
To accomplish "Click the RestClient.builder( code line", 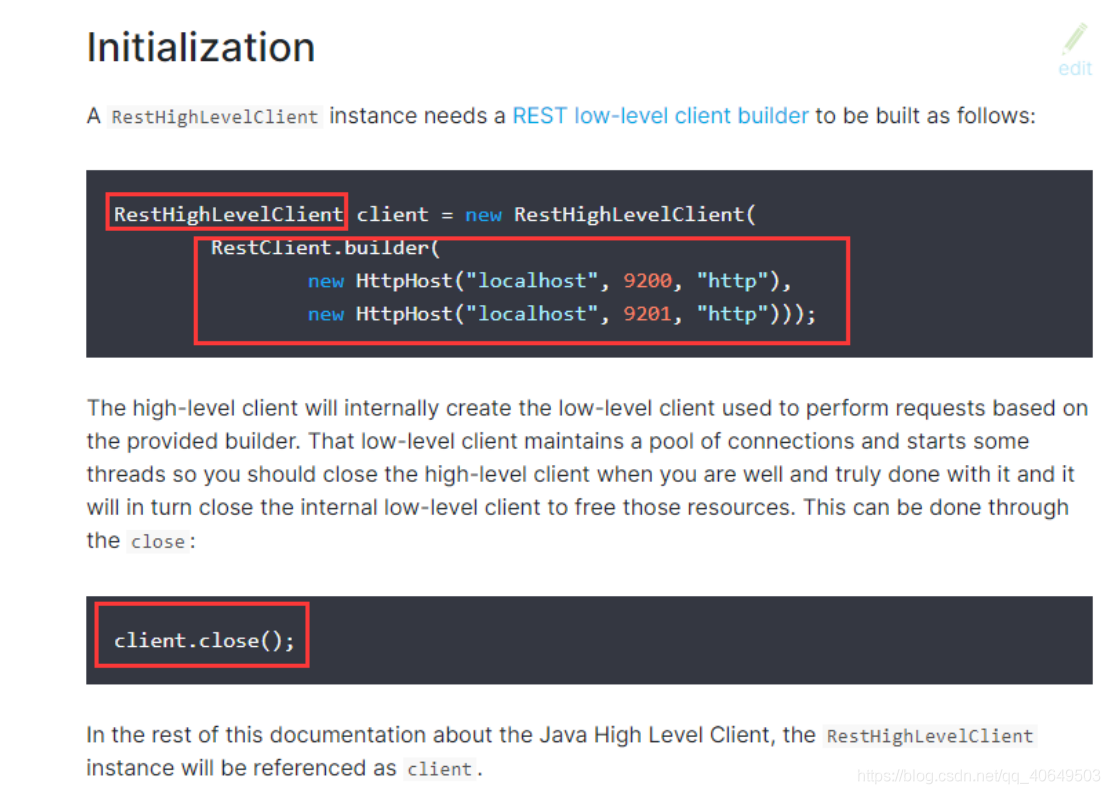I will 326,248.
